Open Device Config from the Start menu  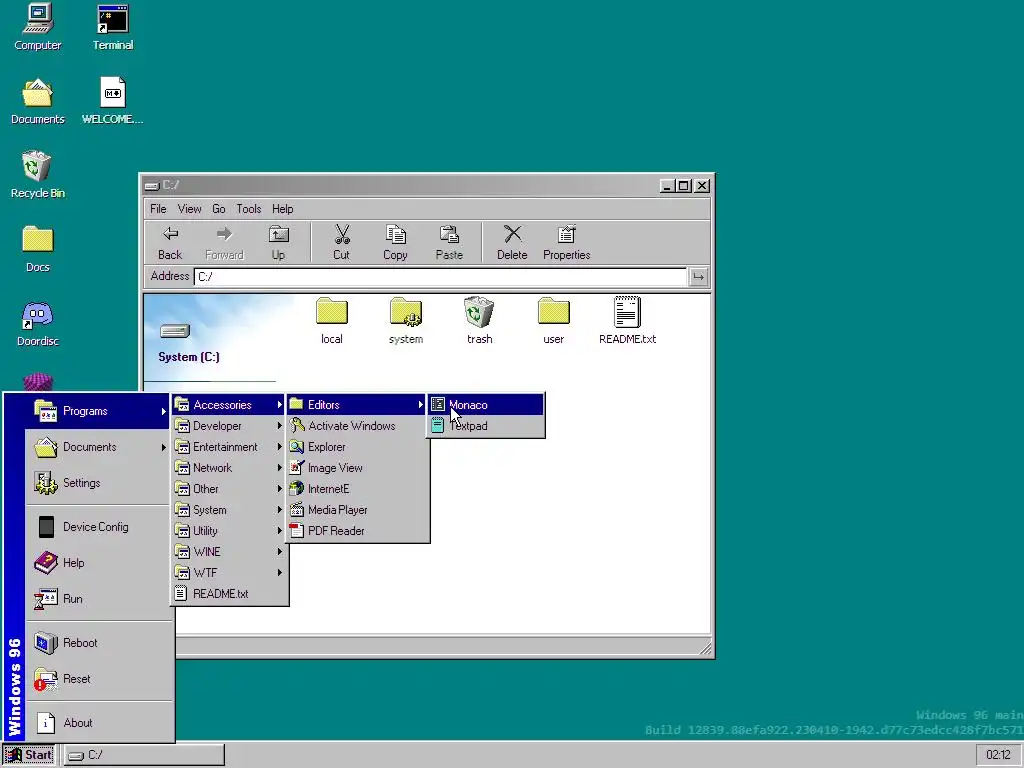(x=99, y=526)
